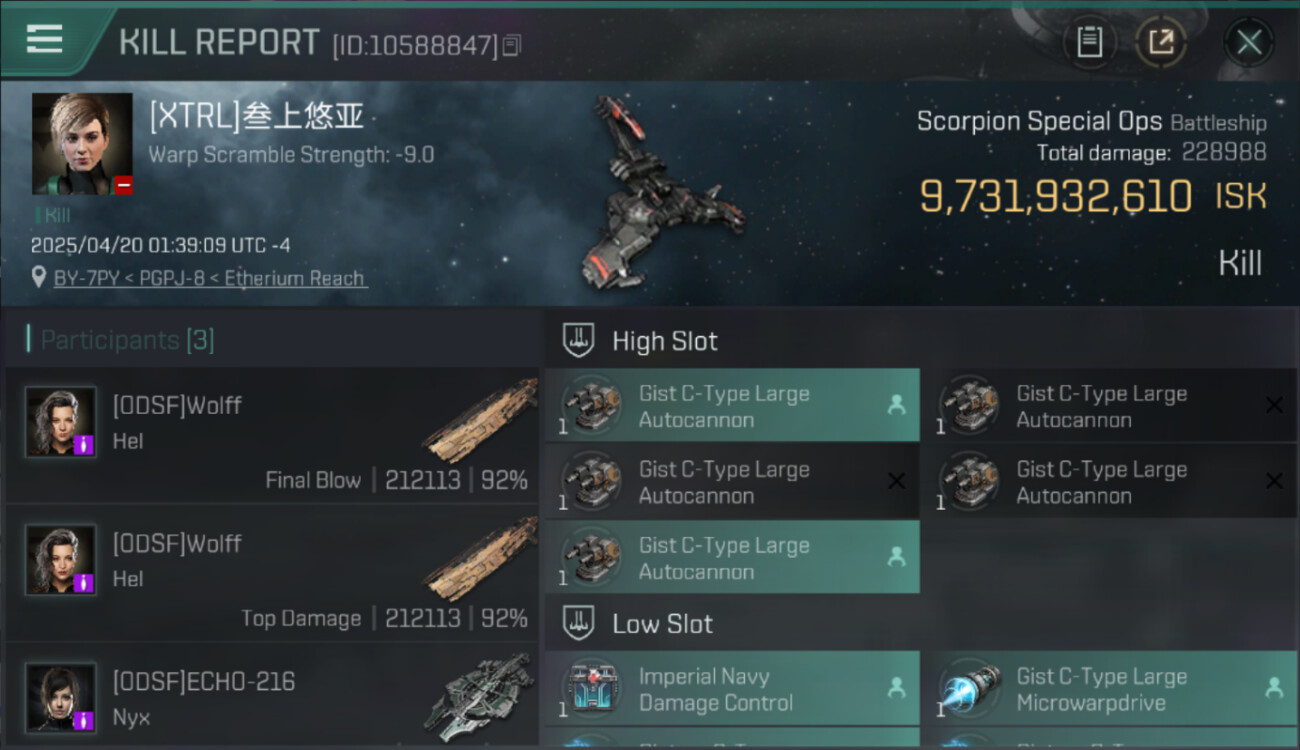Click the Low Slot section header icon

coord(579,624)
